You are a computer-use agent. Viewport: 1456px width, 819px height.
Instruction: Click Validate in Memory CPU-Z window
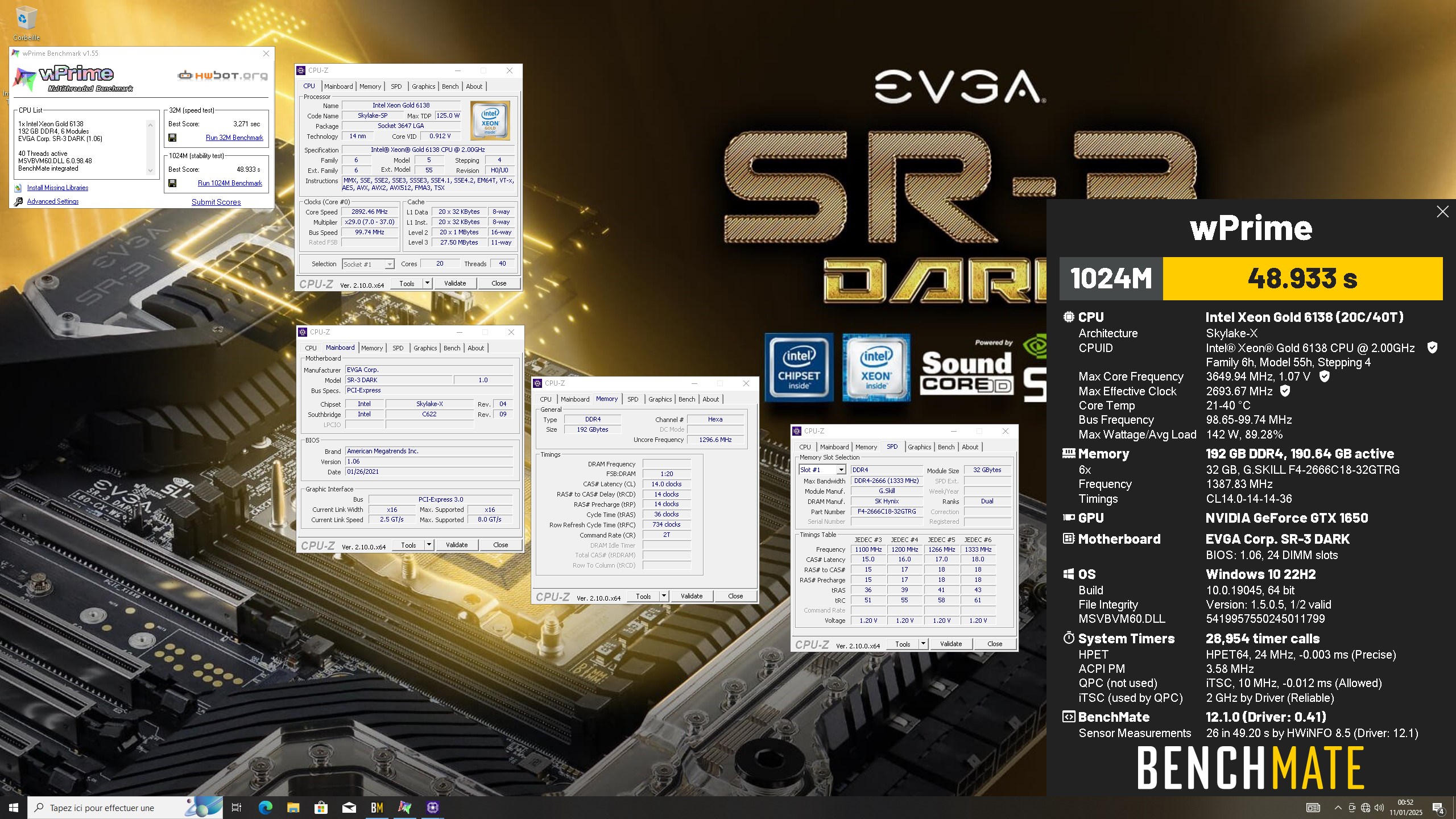point(692,596)
